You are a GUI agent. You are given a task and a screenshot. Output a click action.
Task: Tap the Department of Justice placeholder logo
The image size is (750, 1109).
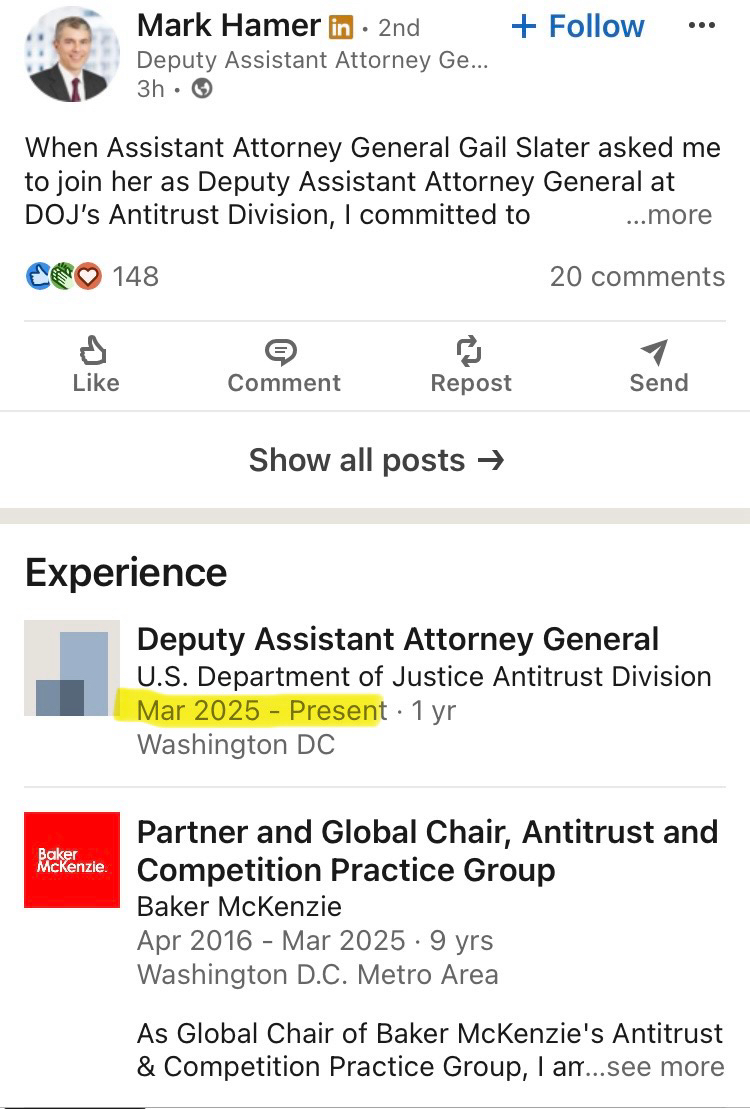72,668
